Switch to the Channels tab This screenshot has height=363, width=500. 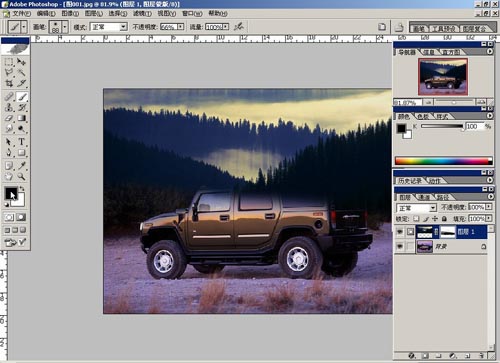[x=424, y=198]
